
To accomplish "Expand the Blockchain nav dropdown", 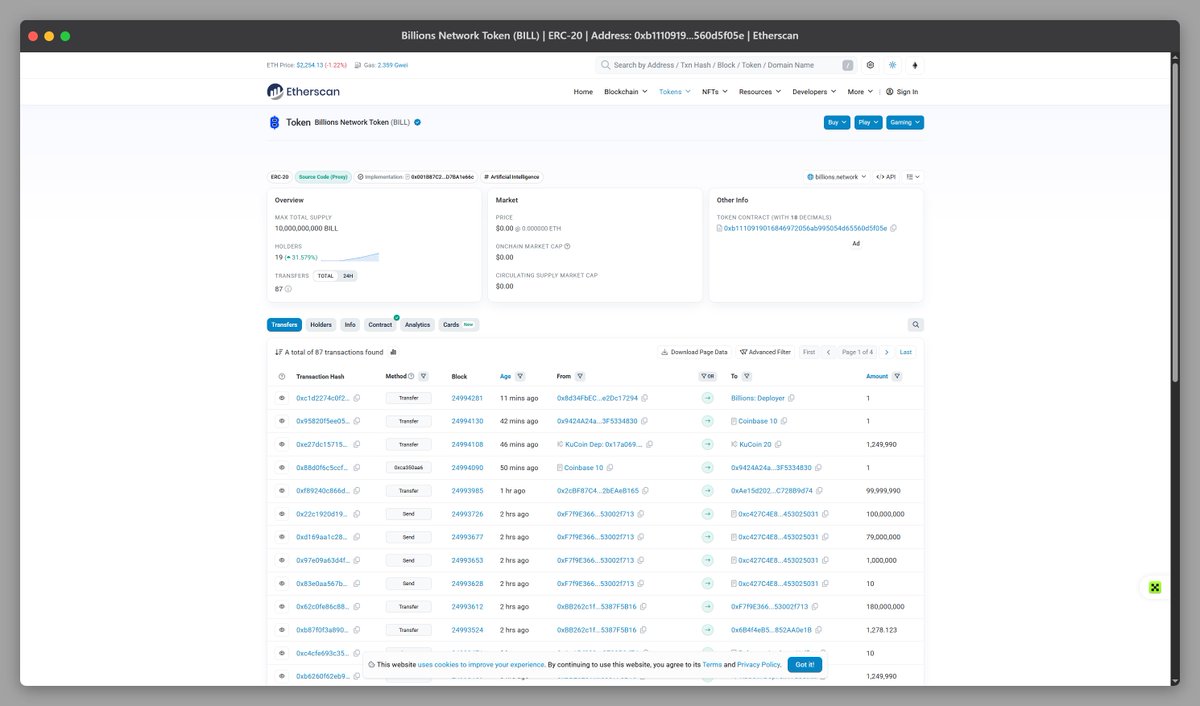I will 624,92.
